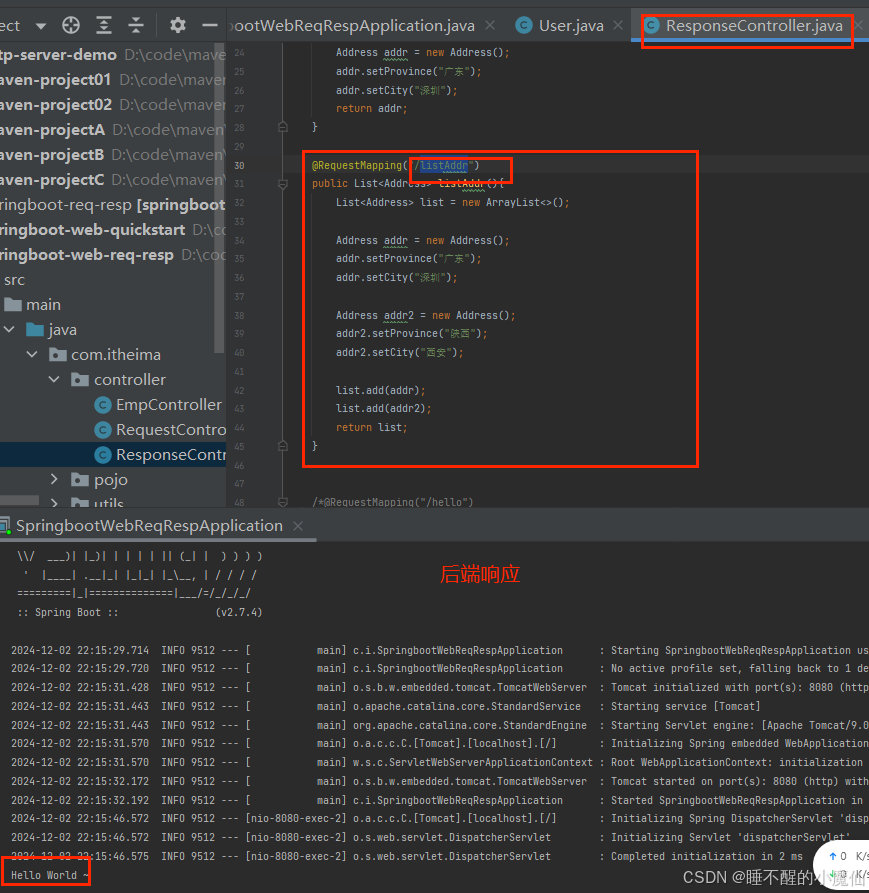Viewport: 869px width, 893px height.
Task: Expand the utils package
Action: click(x=55, y=502)
